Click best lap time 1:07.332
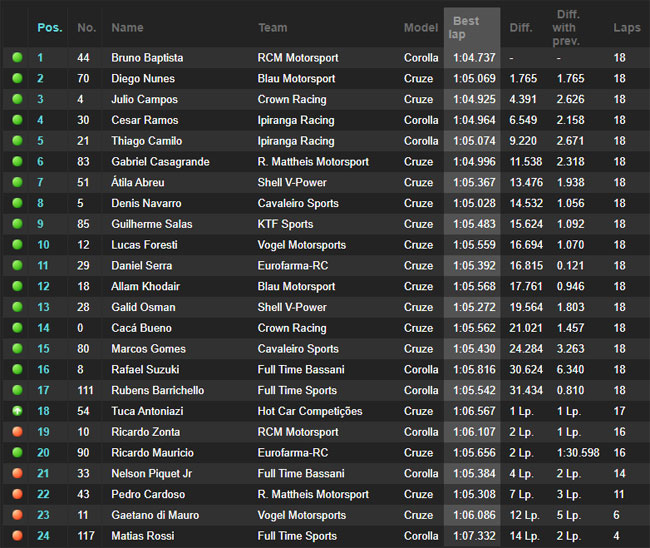650x548 pixels. coord(474,536)
